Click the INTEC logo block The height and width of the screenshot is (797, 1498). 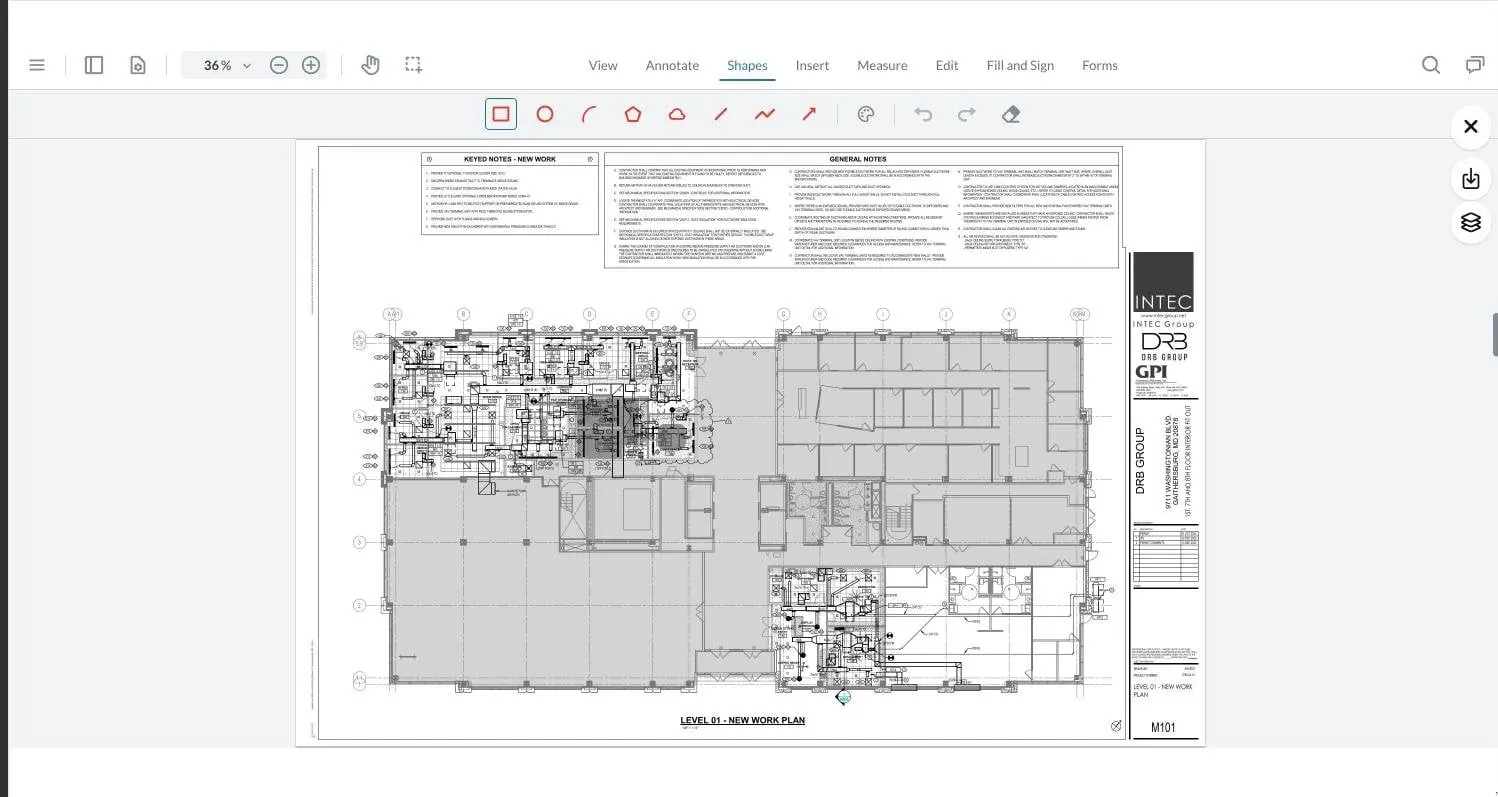[1164, 283]
